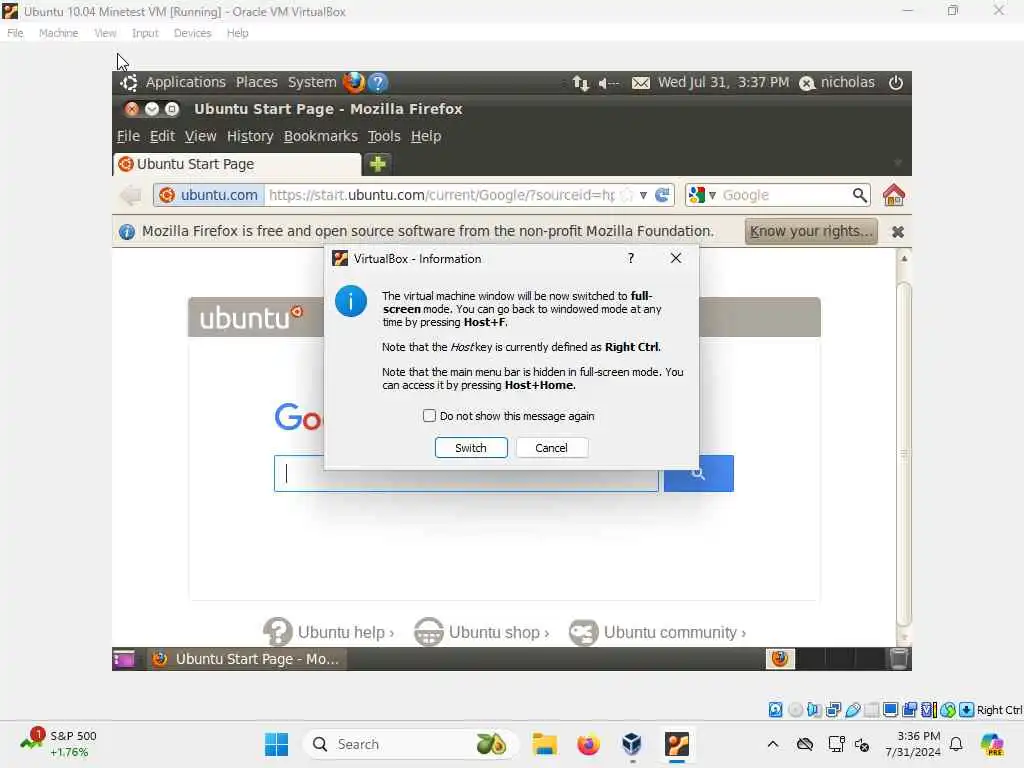The height and width of the screenshot is (768, 1024).
Task: Open File Explorer from the Windows taskbar
Action: tap(544, 744)
